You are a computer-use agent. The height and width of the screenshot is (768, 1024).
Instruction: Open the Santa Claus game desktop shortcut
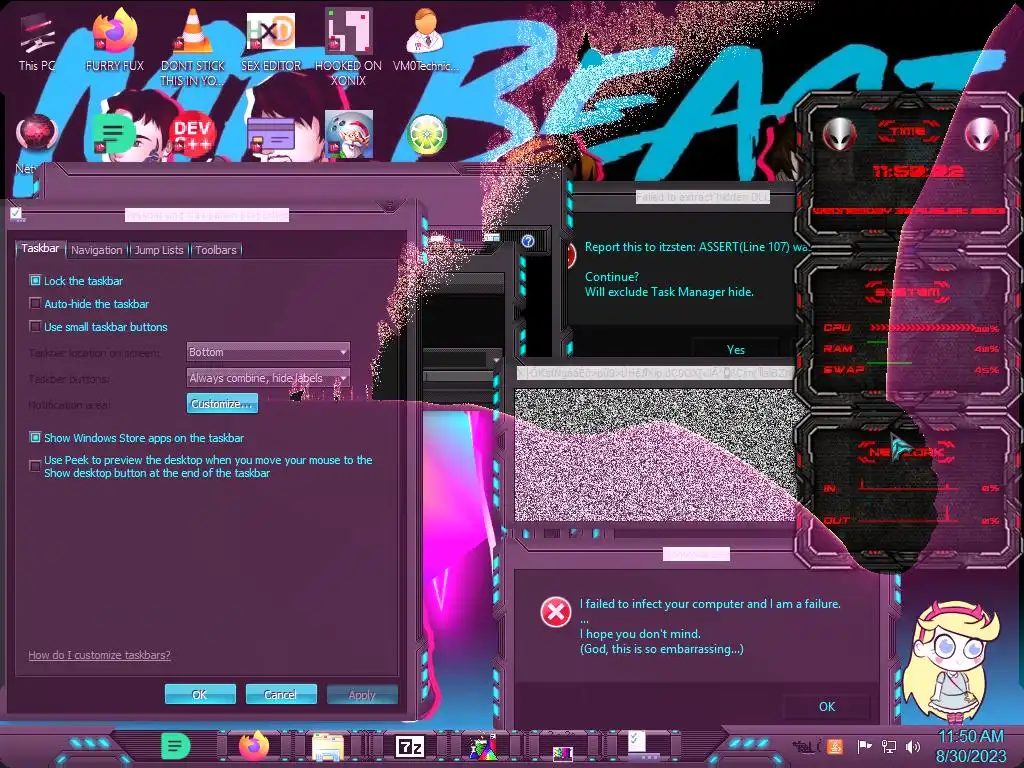click(x=349, y=134)
